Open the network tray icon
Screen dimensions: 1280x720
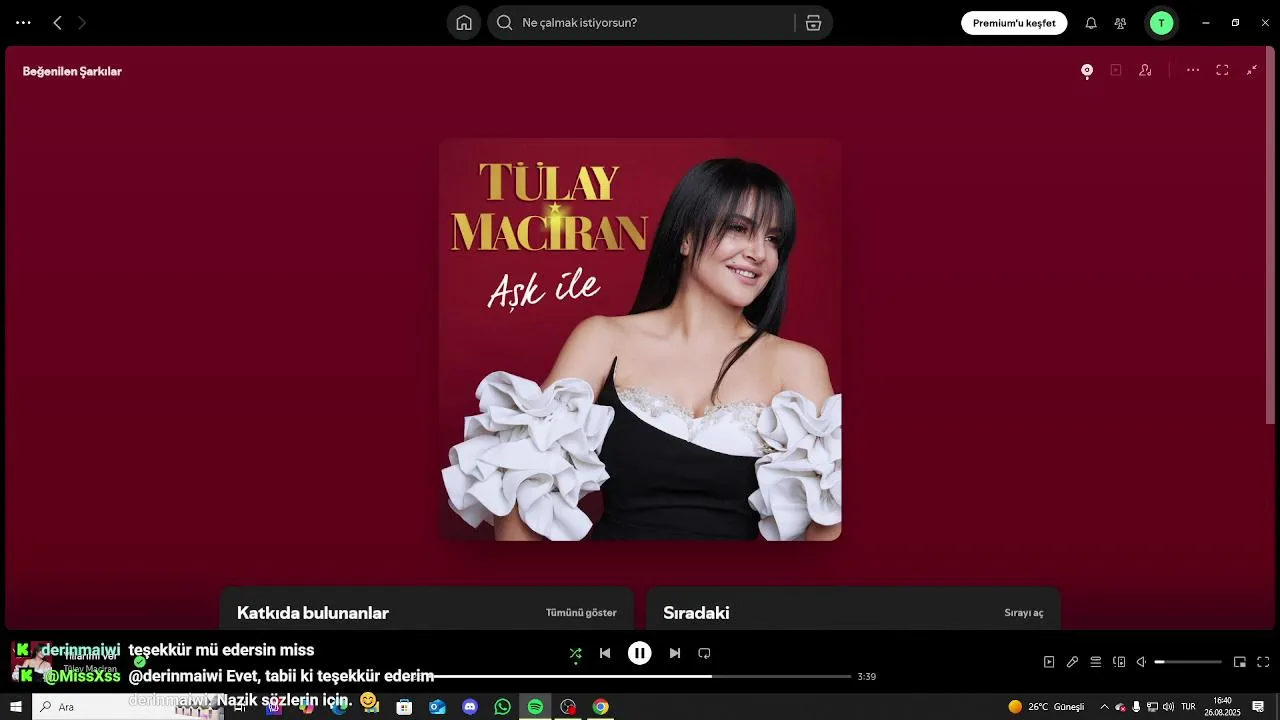1152,707
